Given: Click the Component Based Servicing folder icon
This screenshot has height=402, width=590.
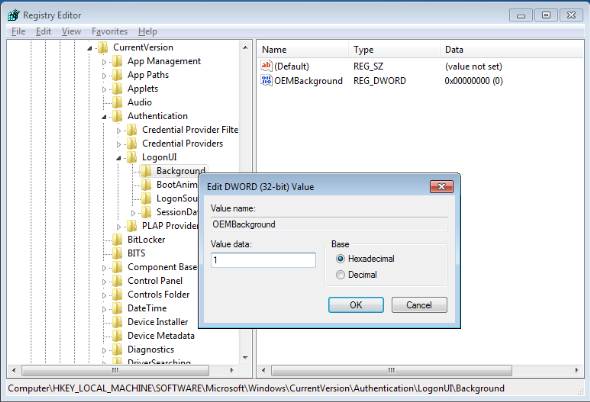Looking at the screenshot, I should (117, 267).
